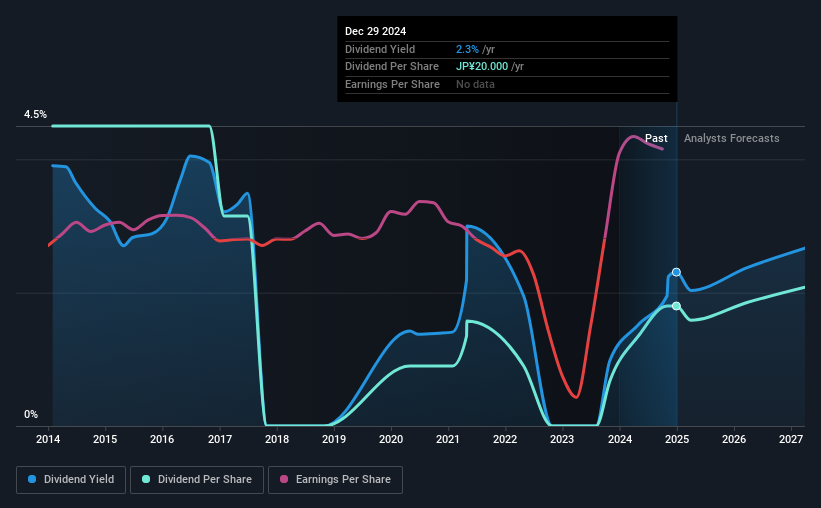Click the '4.5%' y-axis label
Image resolution: width=821 pixels, height=508 pixels.
[x=35, y=114]
